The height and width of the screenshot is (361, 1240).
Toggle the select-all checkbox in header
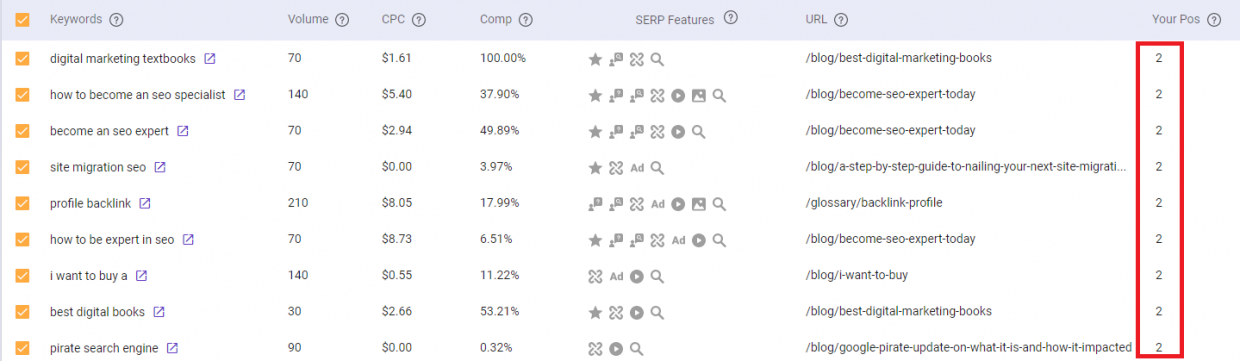22,20
